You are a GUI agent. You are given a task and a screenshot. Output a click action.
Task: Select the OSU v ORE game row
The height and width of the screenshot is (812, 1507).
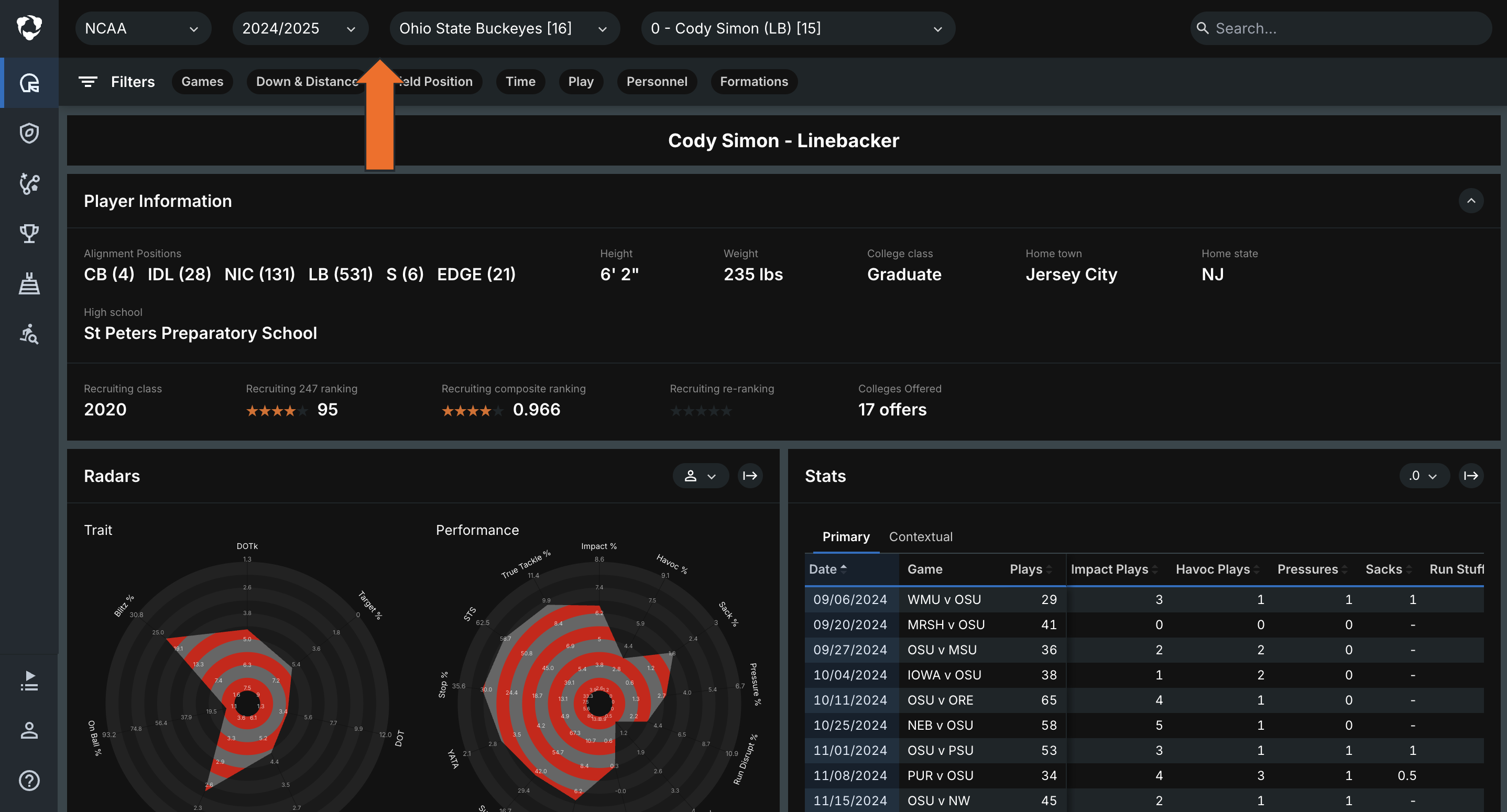click(1144, 700)
